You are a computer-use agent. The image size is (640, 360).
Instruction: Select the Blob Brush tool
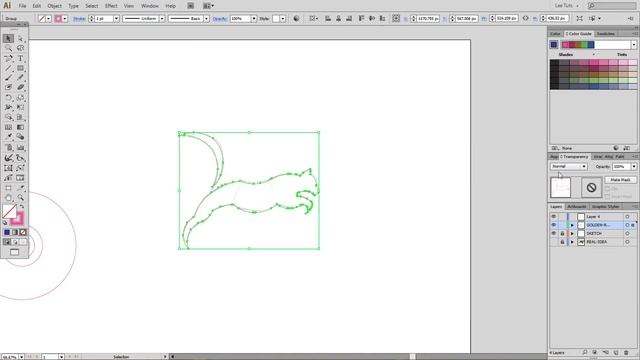coord(9,87)
